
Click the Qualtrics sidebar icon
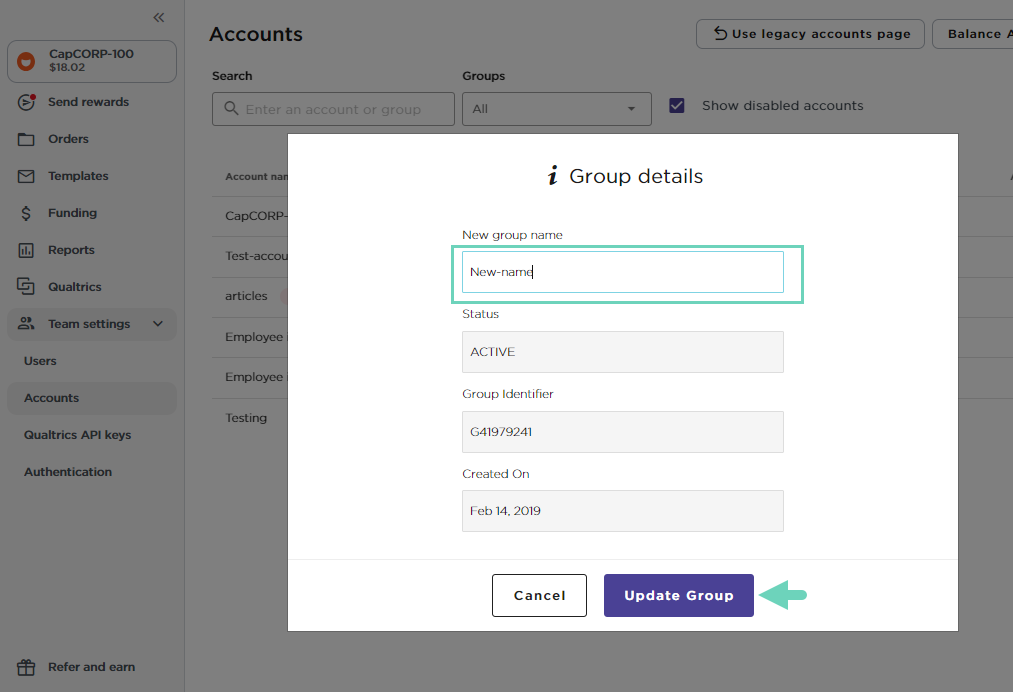click(27, 287)
